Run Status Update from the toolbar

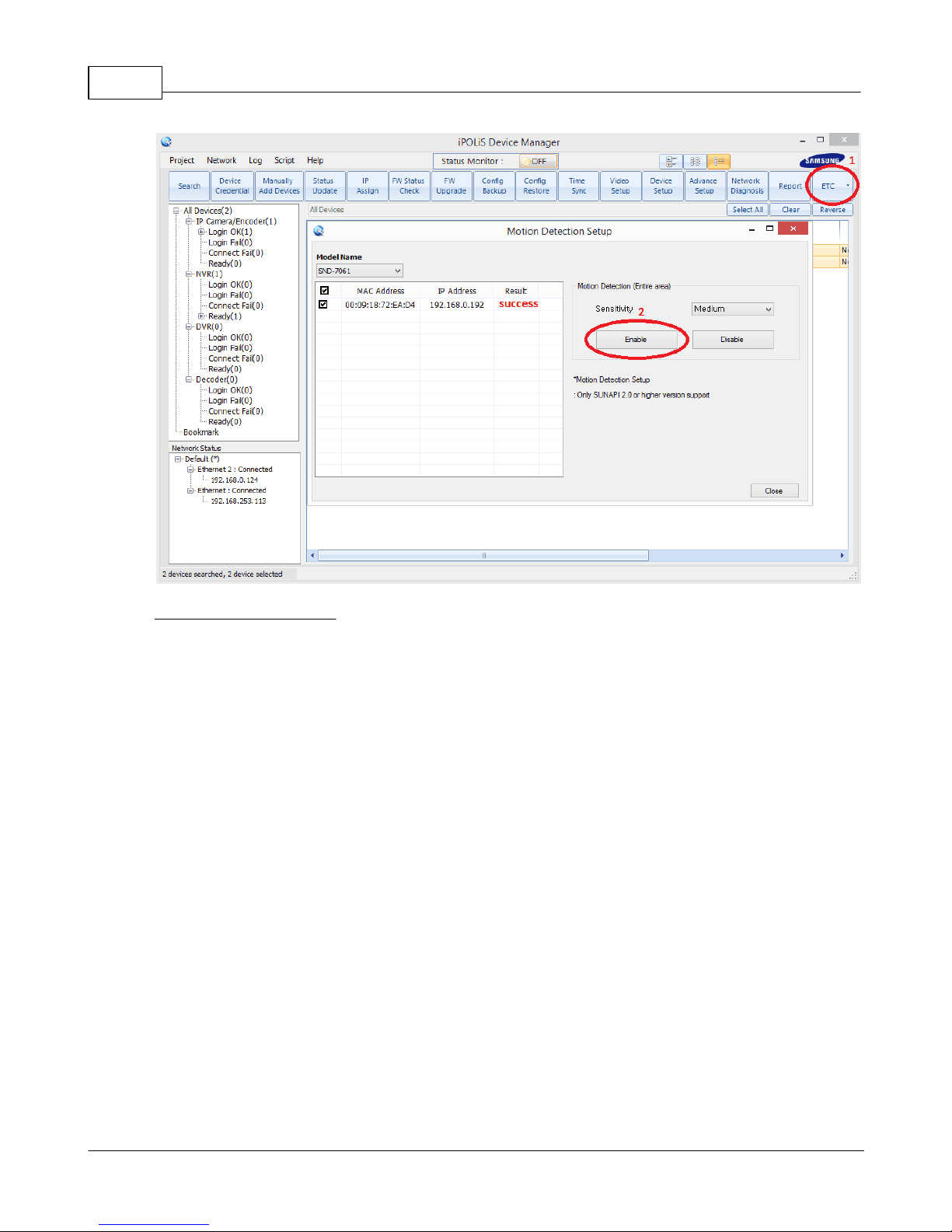coord(325,187)
